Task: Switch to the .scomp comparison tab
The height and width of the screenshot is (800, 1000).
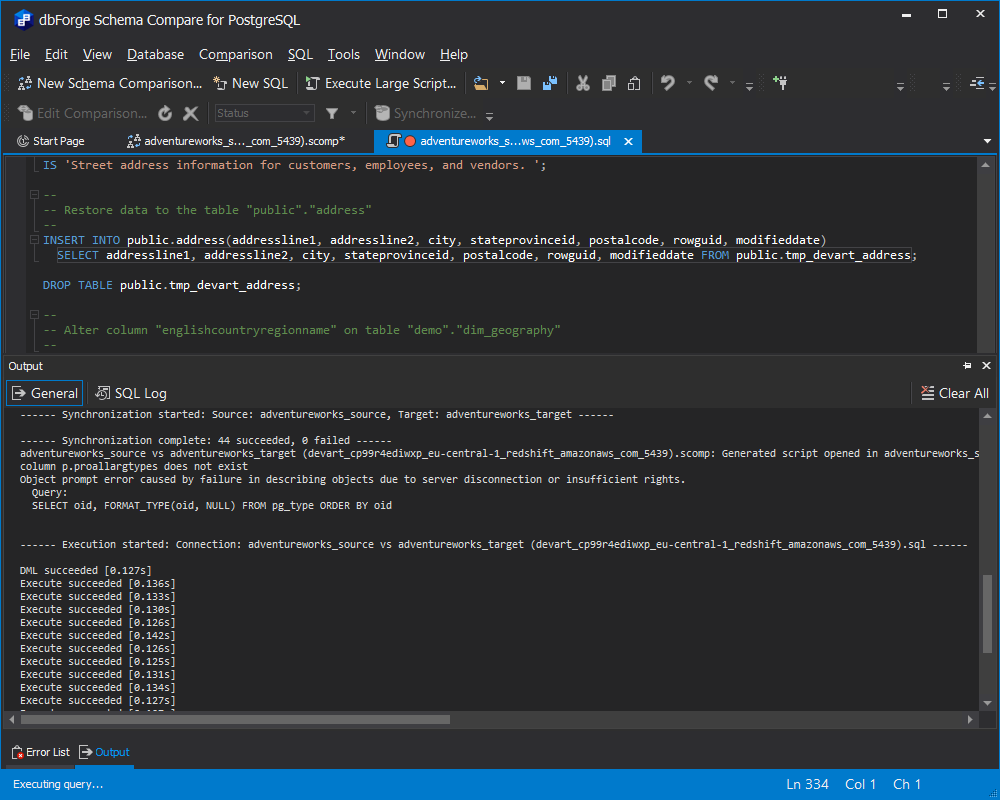Action: coord(236,141)
